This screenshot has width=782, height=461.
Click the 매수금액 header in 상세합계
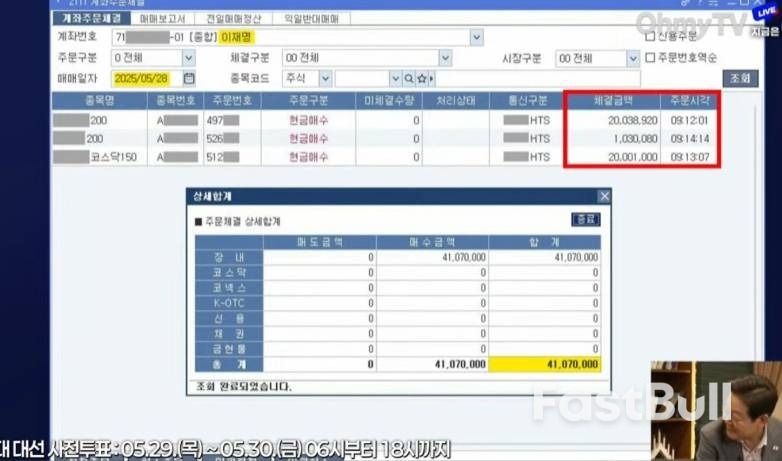coord(432,242)
